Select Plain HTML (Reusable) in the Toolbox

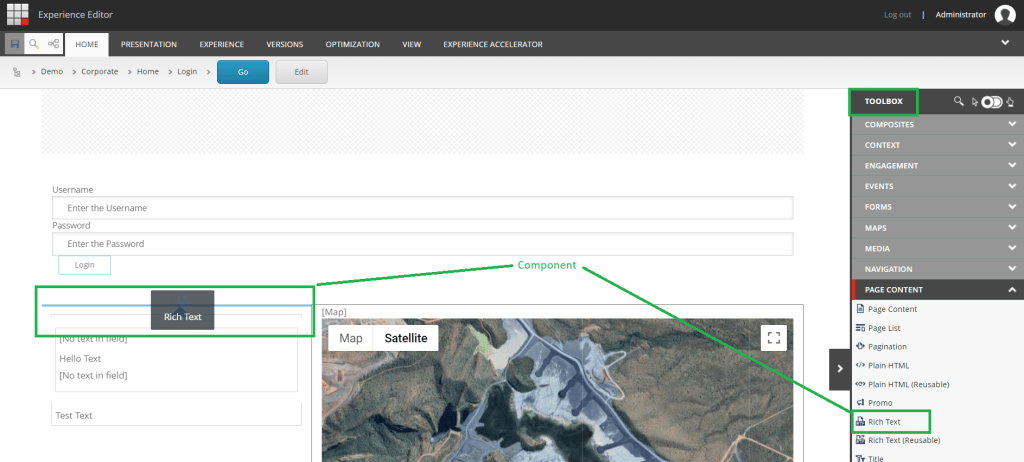[908, 384]
